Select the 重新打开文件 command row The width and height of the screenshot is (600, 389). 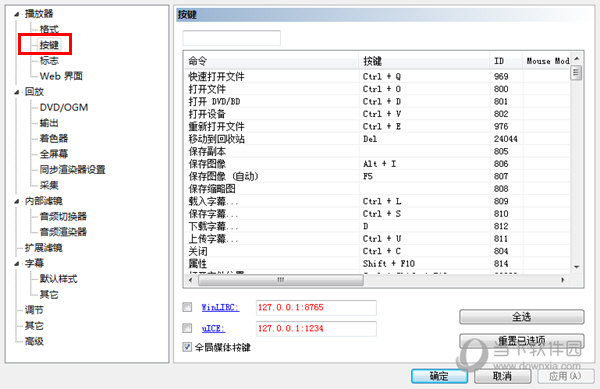[377, 127]
